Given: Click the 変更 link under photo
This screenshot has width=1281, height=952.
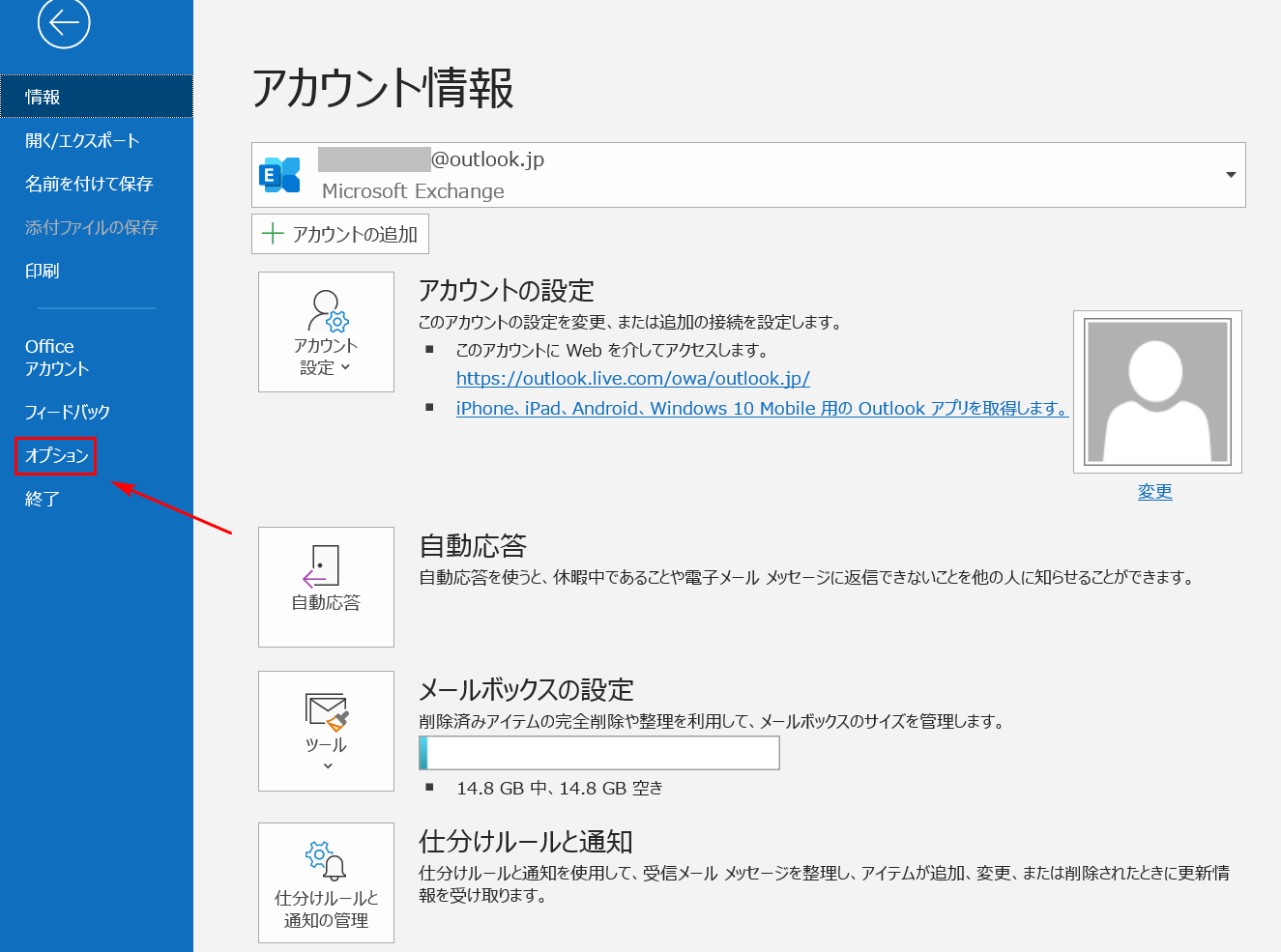Looking at the screenshot, I should pyautogui.click(x=1154, y=491).
